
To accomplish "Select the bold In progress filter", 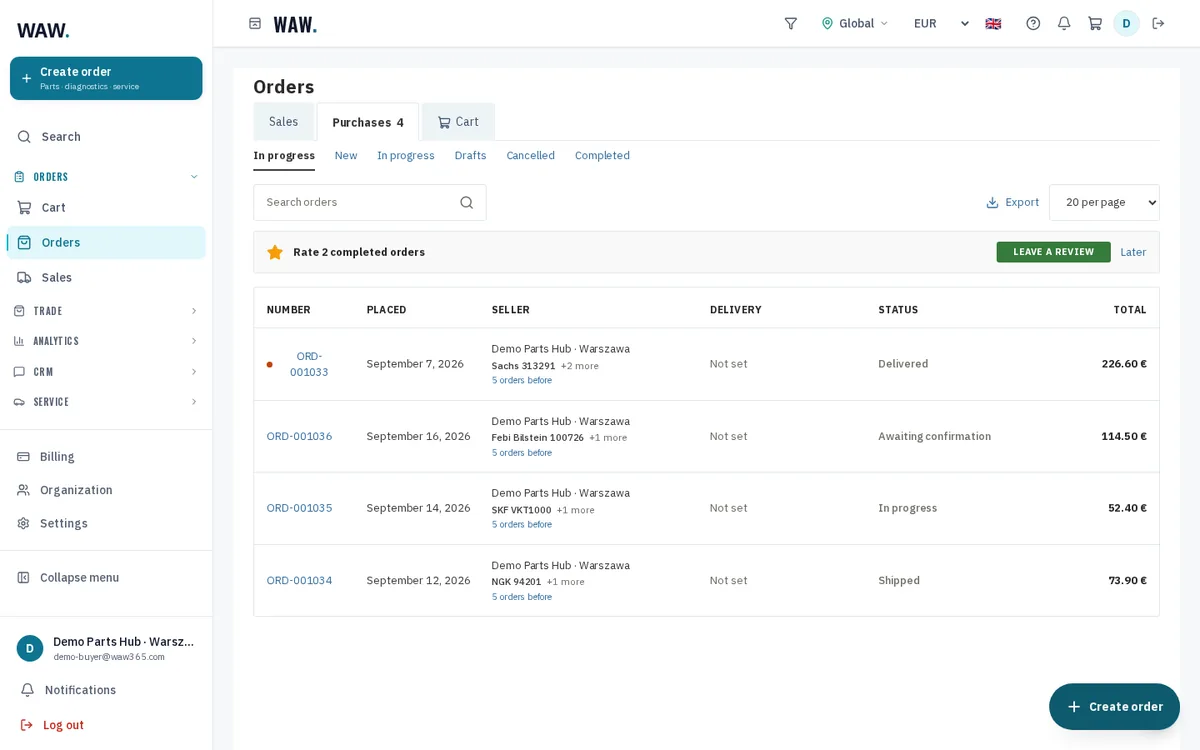I will [x=284, y=155].
